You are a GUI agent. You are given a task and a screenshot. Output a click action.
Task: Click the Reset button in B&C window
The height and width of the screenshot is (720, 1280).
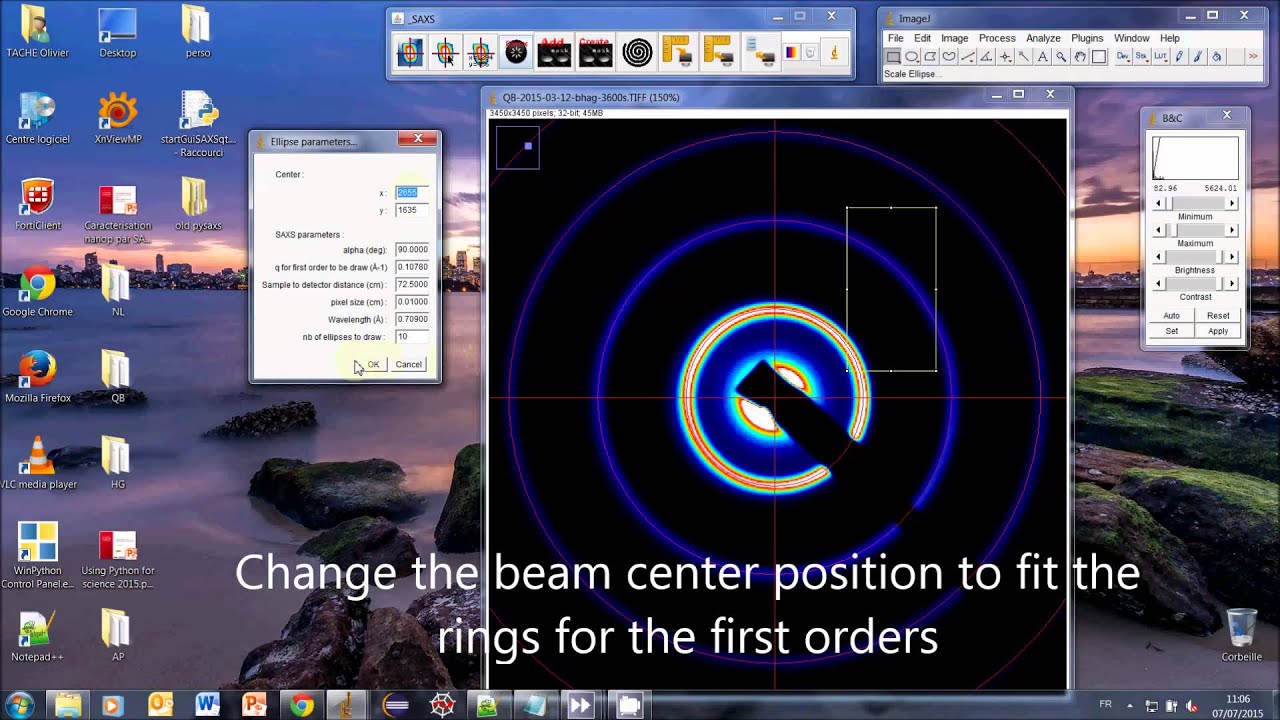pos(1218,315)
